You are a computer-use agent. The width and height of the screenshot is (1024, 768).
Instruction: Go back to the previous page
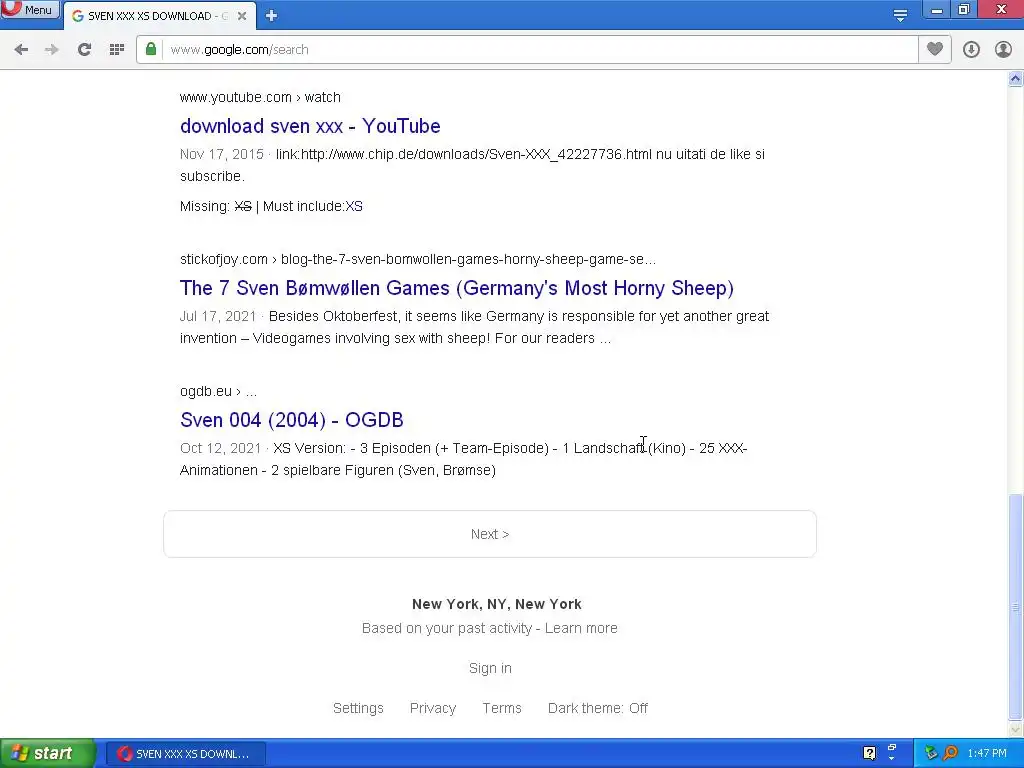coord(21,50)
